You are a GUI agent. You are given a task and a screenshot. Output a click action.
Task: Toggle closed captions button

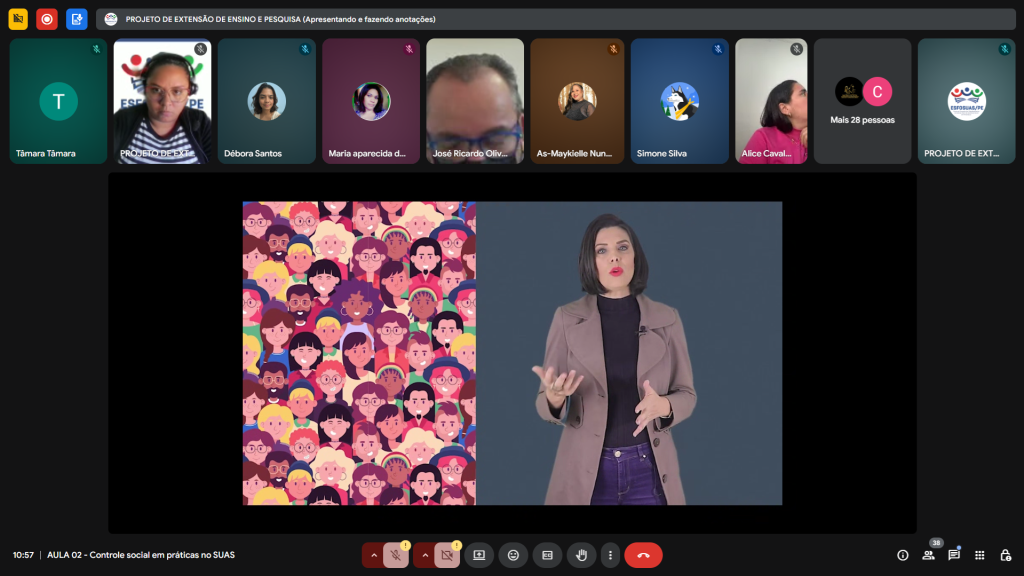point(547,555)
